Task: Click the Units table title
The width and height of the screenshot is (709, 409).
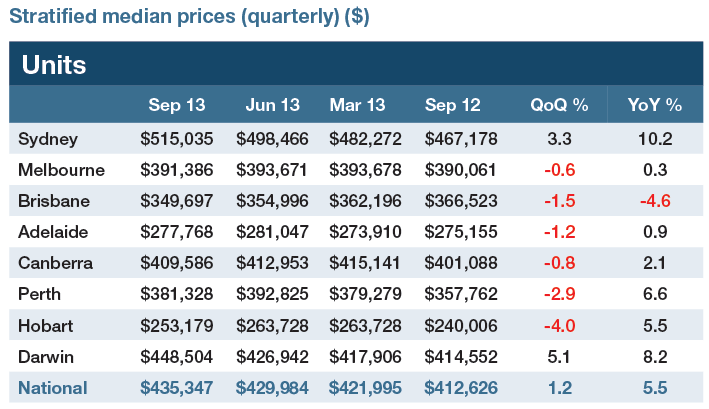Action: [x=54, y=65]
